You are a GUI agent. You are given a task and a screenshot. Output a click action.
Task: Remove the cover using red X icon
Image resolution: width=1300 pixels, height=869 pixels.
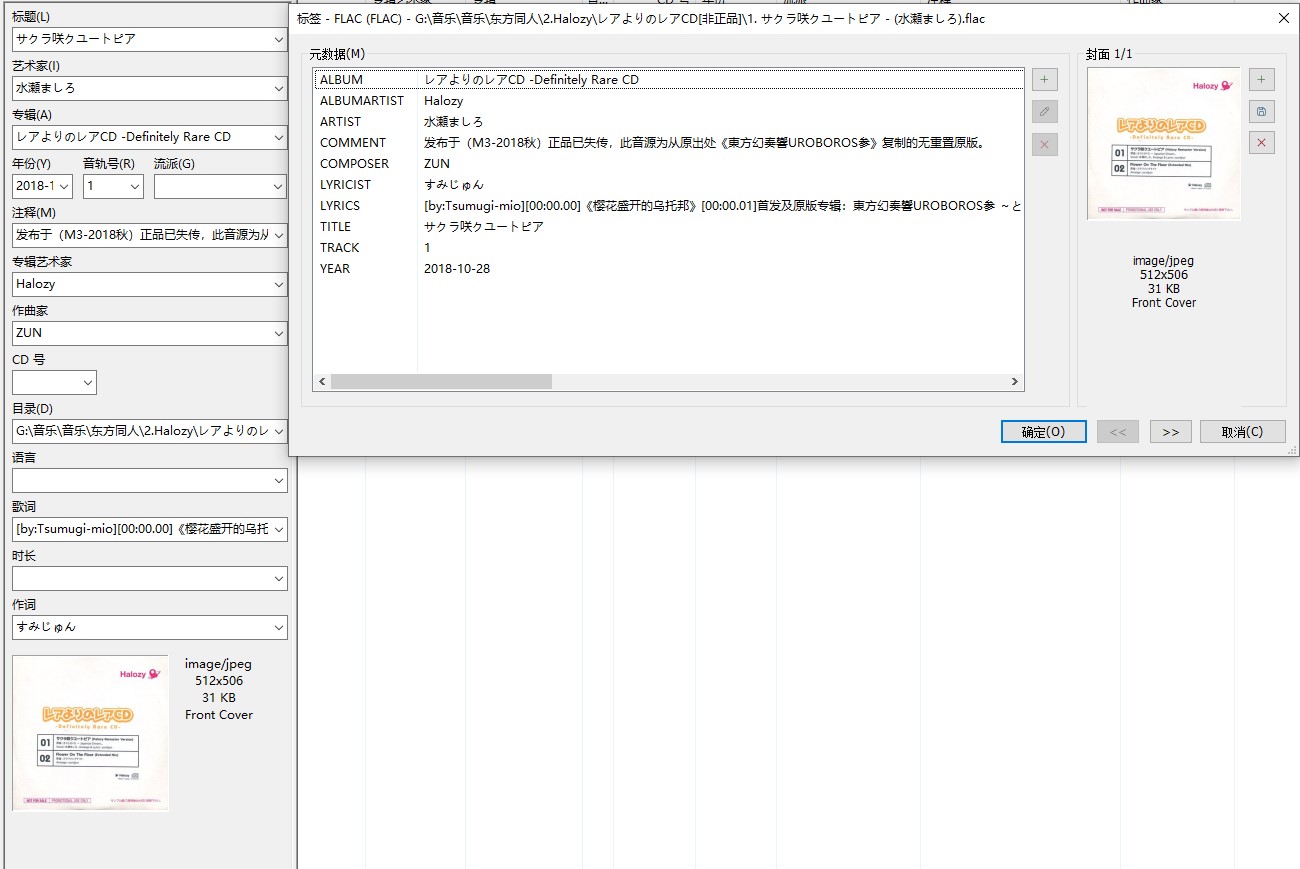tap(1261, 143)
